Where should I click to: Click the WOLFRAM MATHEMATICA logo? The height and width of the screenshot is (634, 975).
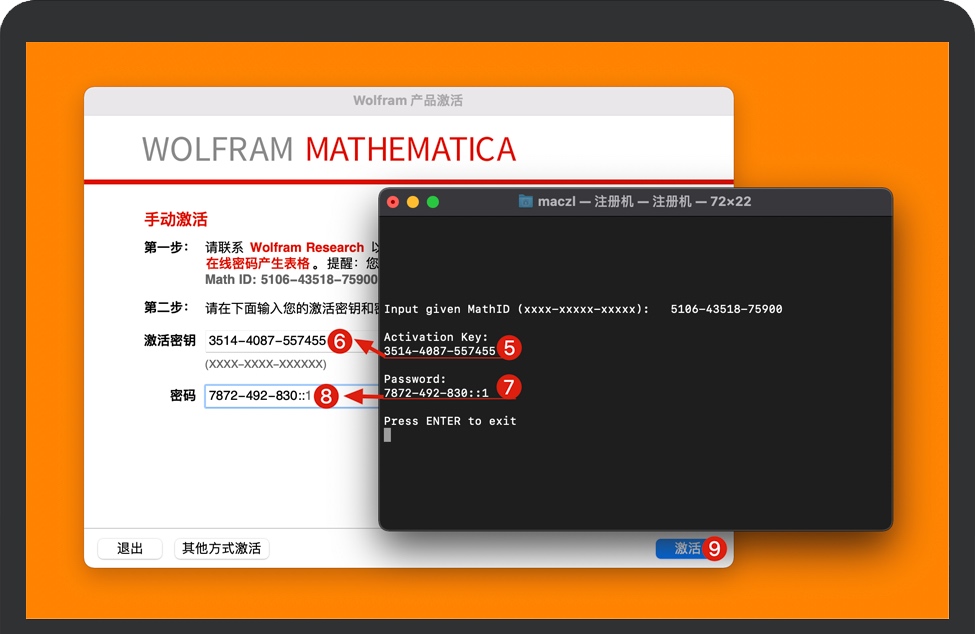329,149
